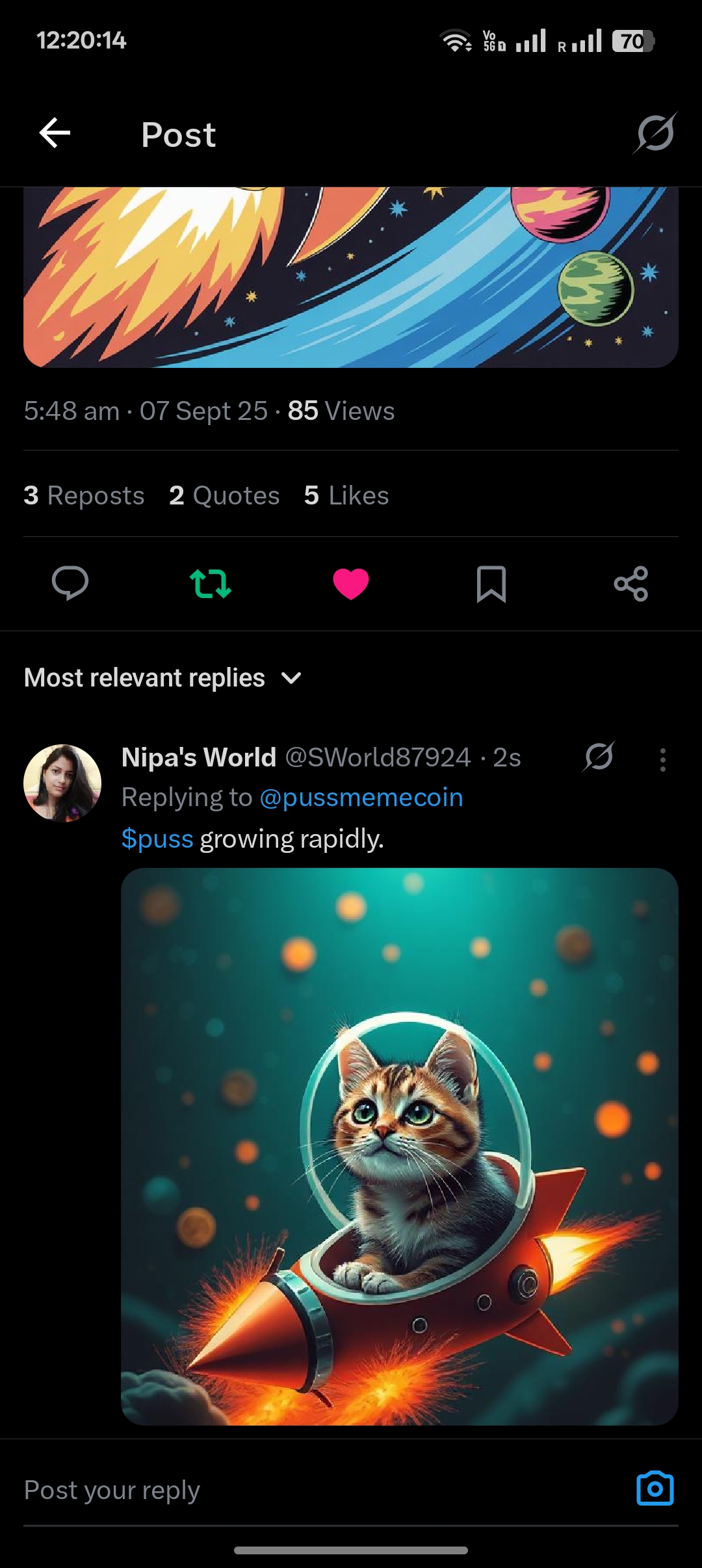Open the retro space rocket post image
702x1568 pixels.
click(351, 278)
